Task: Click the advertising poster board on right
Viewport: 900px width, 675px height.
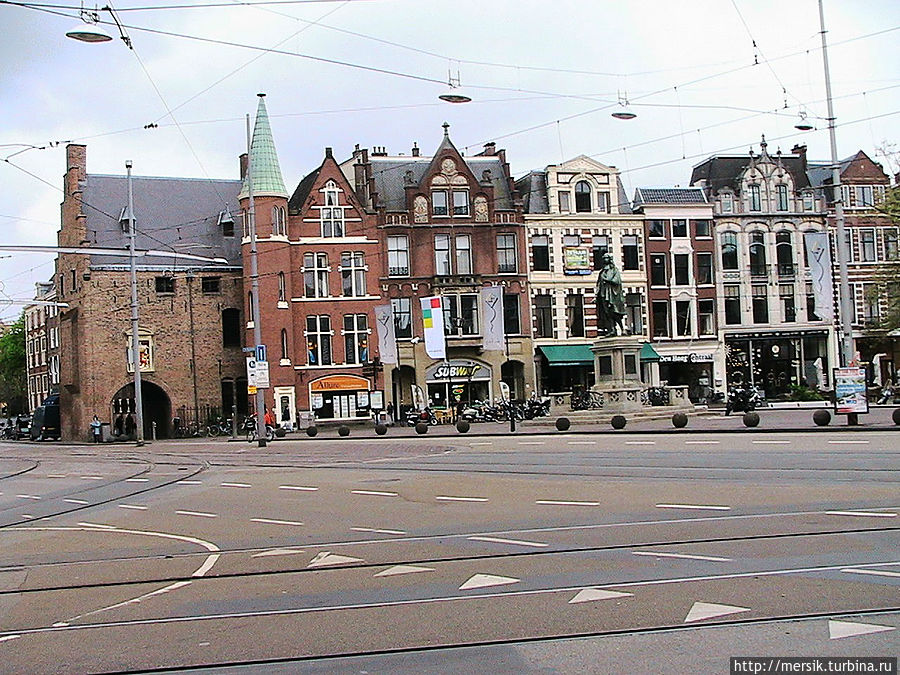Action: click(x=850, y=390)
